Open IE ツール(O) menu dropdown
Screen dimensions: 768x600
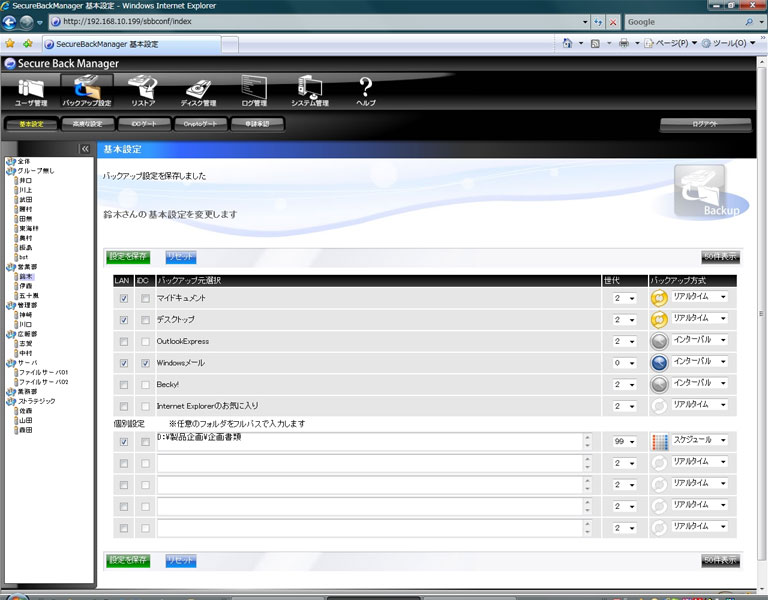729,43
